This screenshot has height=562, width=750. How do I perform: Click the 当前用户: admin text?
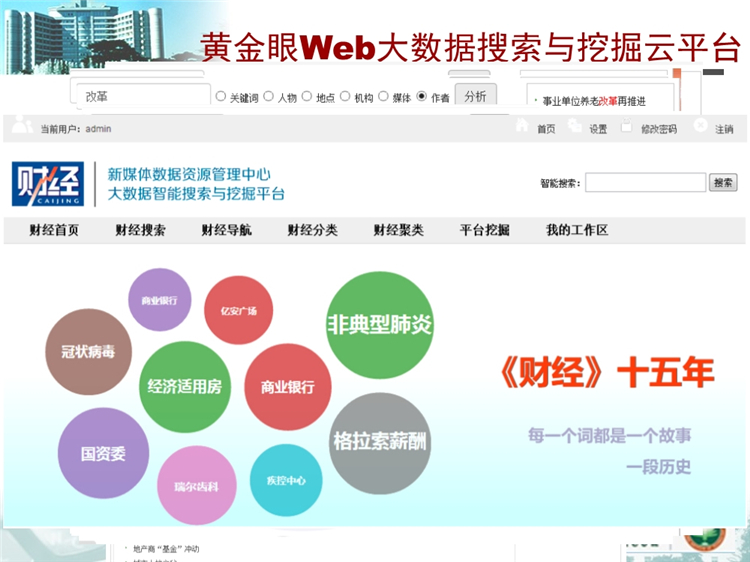[76, 129]
